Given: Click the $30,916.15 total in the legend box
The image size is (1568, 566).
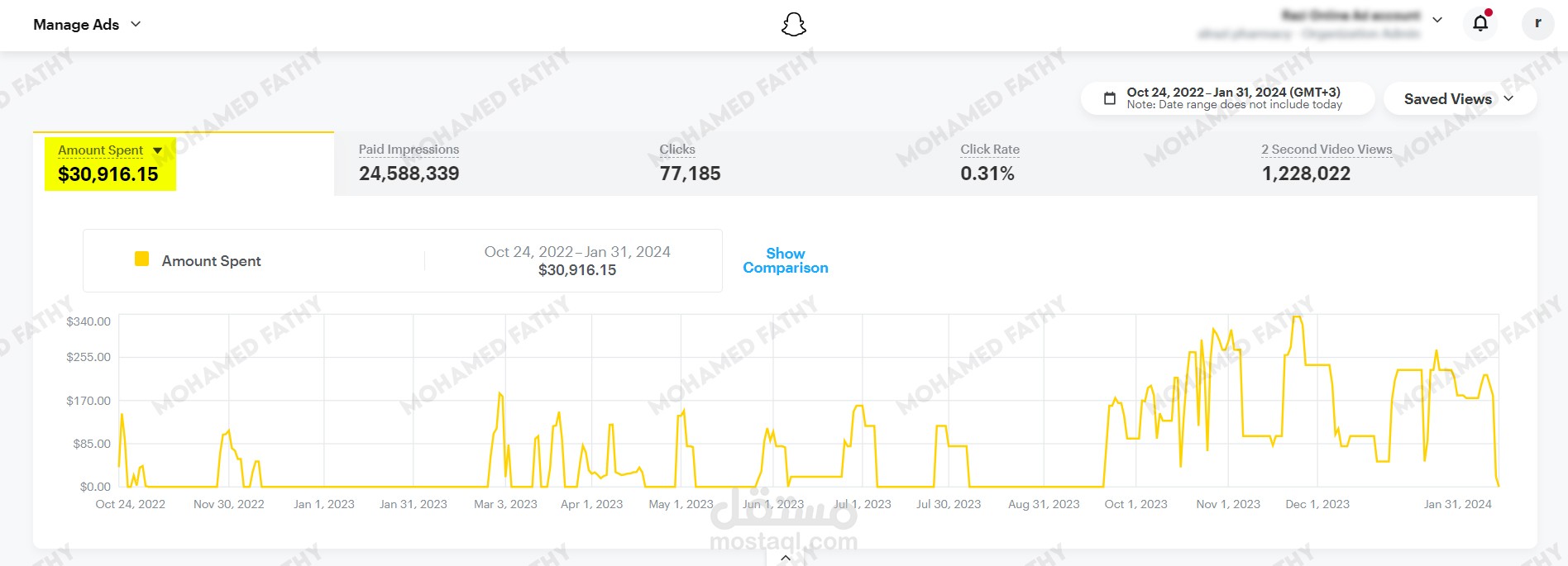Looking at the screenshot, I should pos(577,270).
